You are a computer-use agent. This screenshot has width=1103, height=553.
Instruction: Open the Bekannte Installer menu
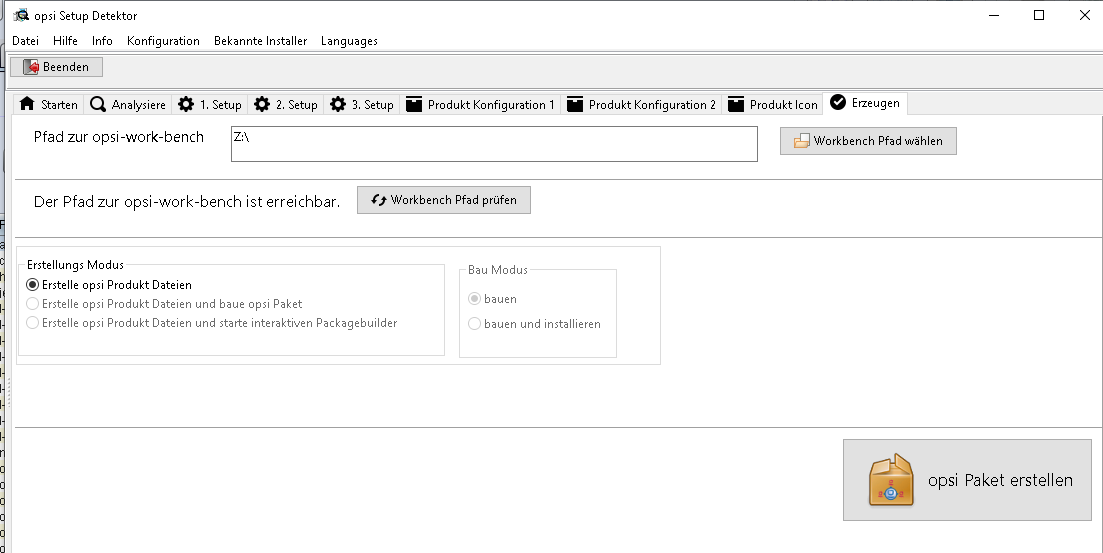click(x=261, y=41)
